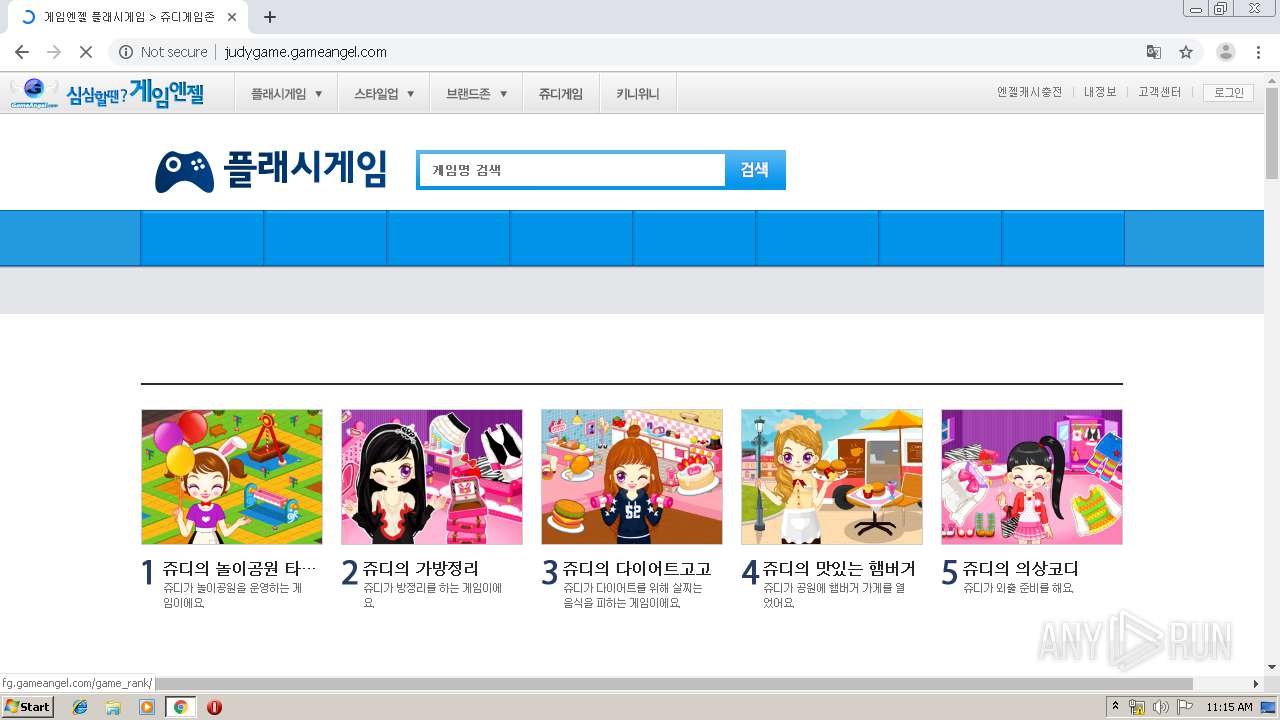The height and width of the screenshot is (720, 1280).
Task: Show hidden tray icons arrow
Action: [1115, 707]
